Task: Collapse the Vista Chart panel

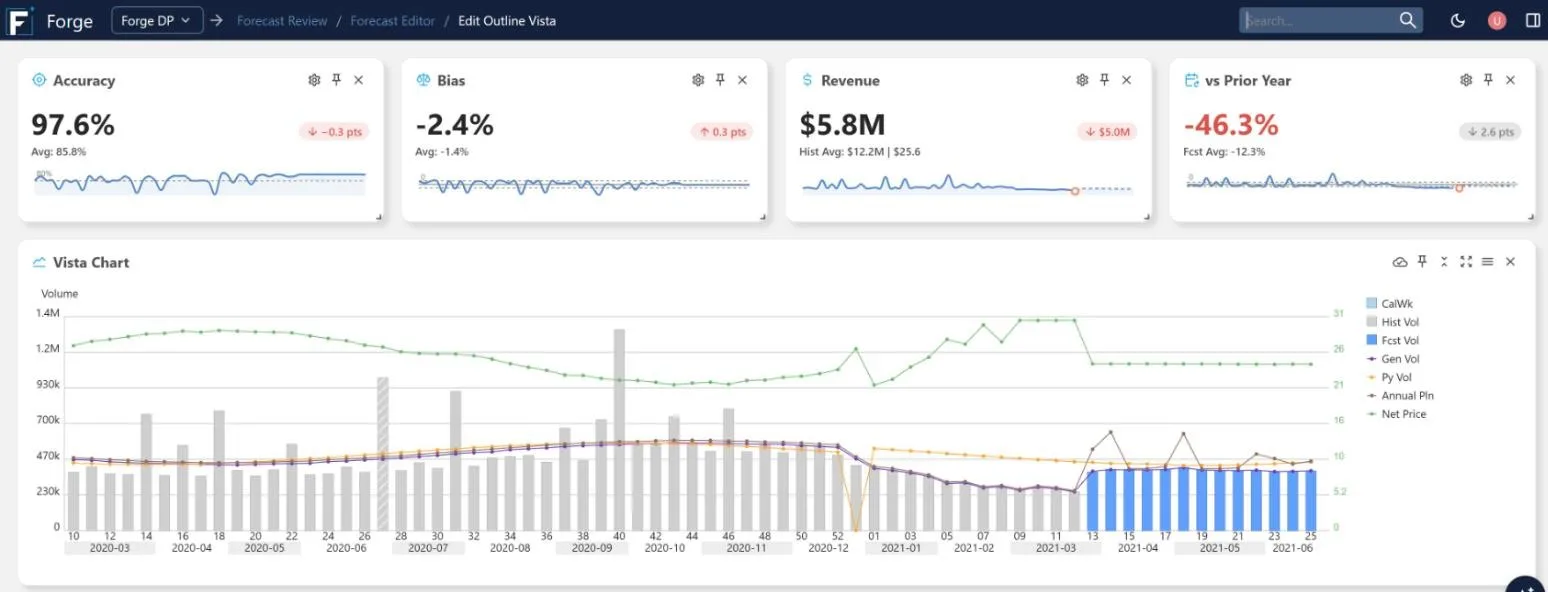Action: coord(1444,262)
